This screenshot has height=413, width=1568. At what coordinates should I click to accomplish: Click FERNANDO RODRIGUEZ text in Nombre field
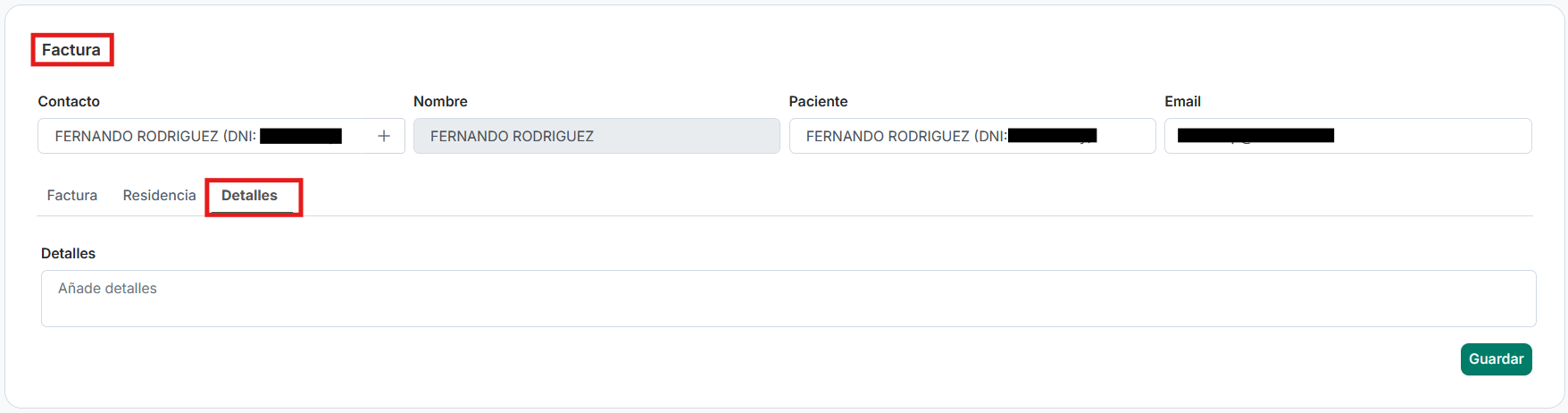512,136
